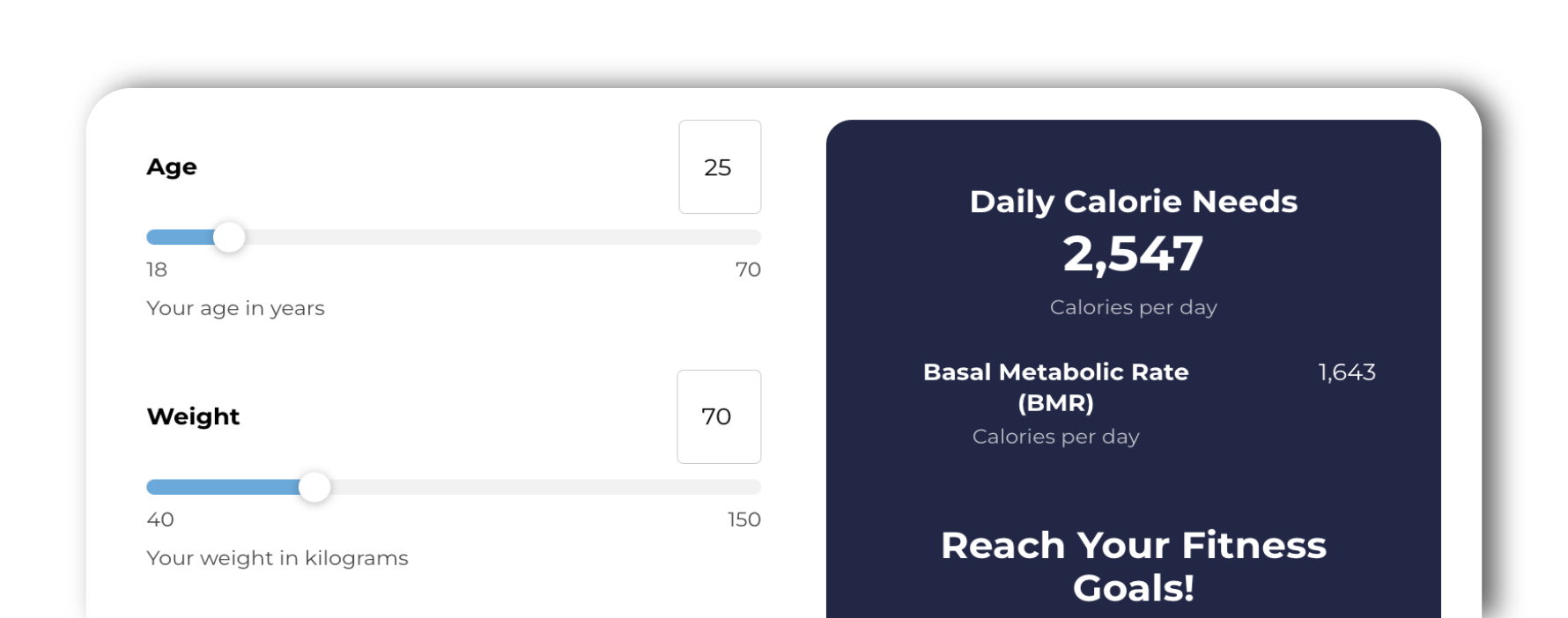Click the bold Age label
The height and width of the screenshot is (618, 1568).
pyautogui.click(x=172, y=167)
